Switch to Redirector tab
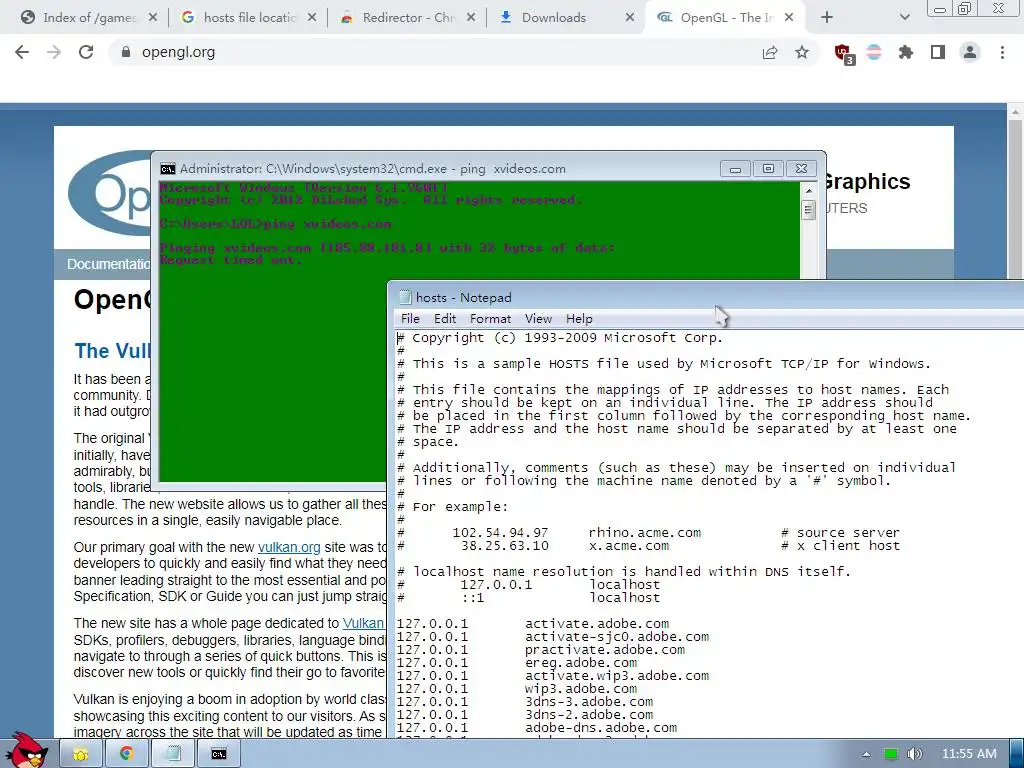Screen dimensions: 1024x768 point(409,18)
